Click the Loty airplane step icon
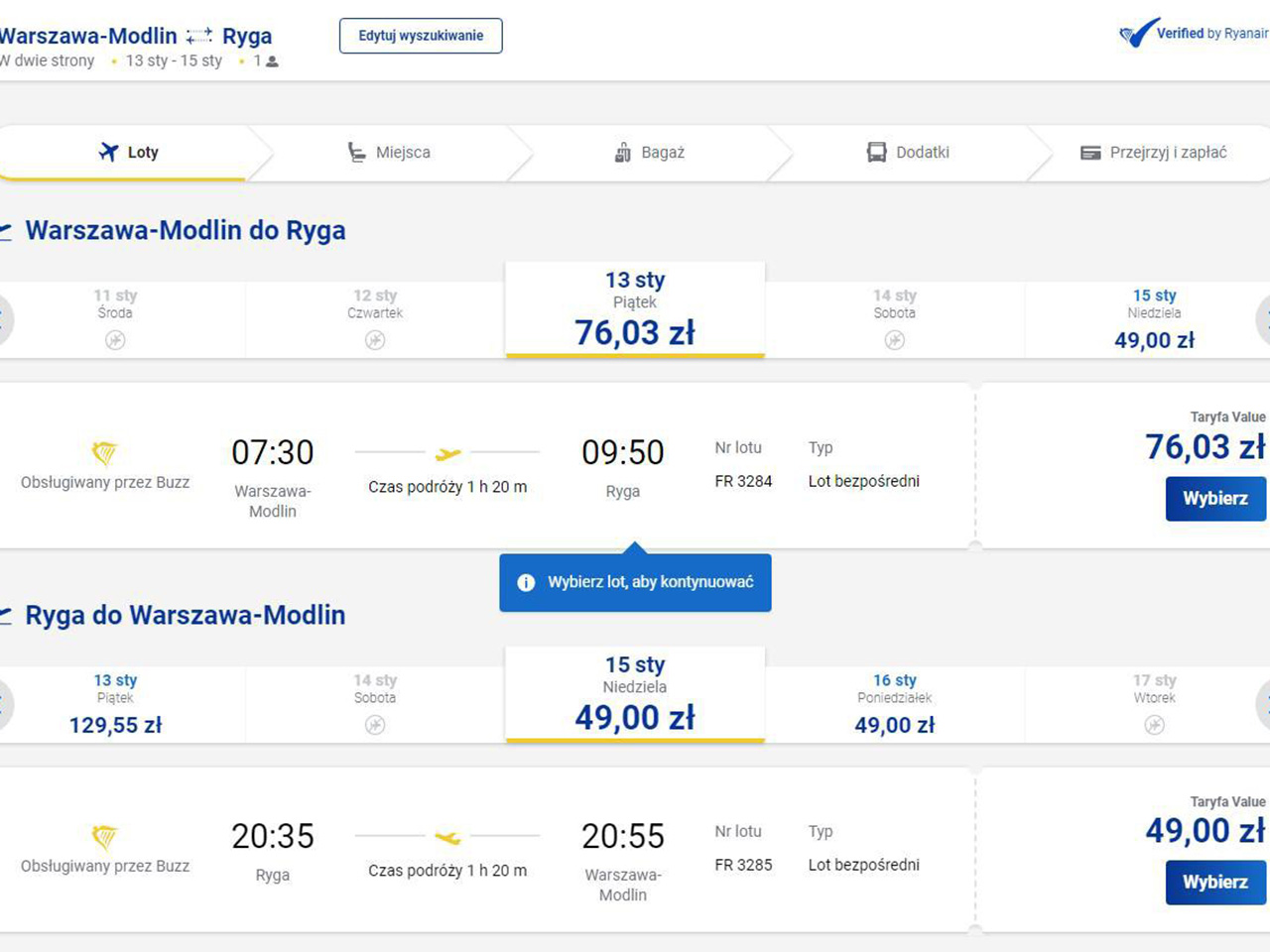Screen dimensions: 1270x952 tap(108, 152)
